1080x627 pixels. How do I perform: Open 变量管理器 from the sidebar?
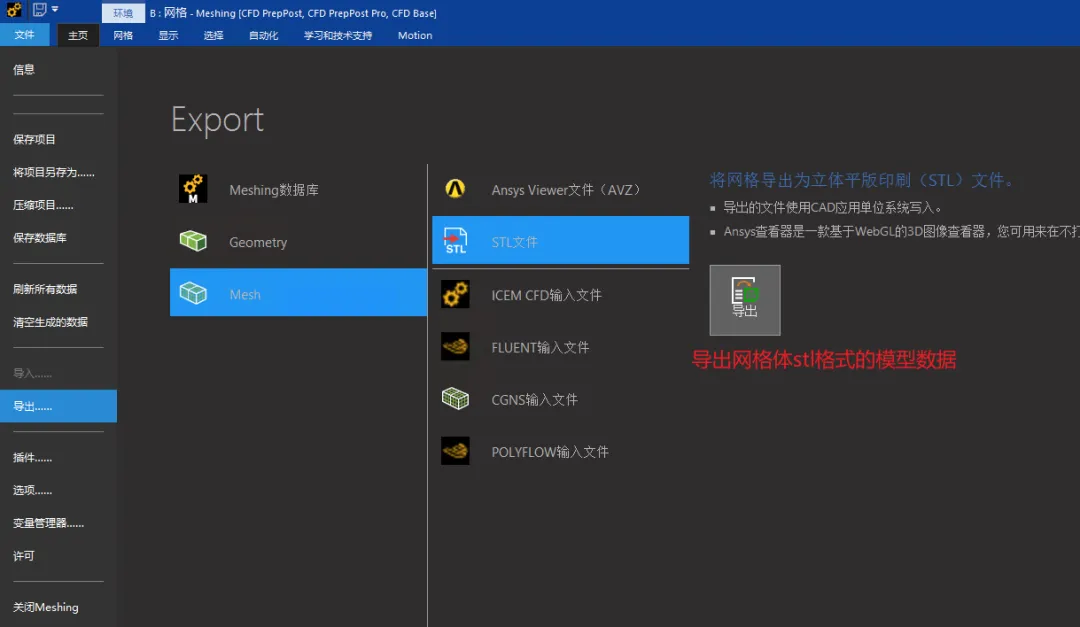(x=48, y=523)
